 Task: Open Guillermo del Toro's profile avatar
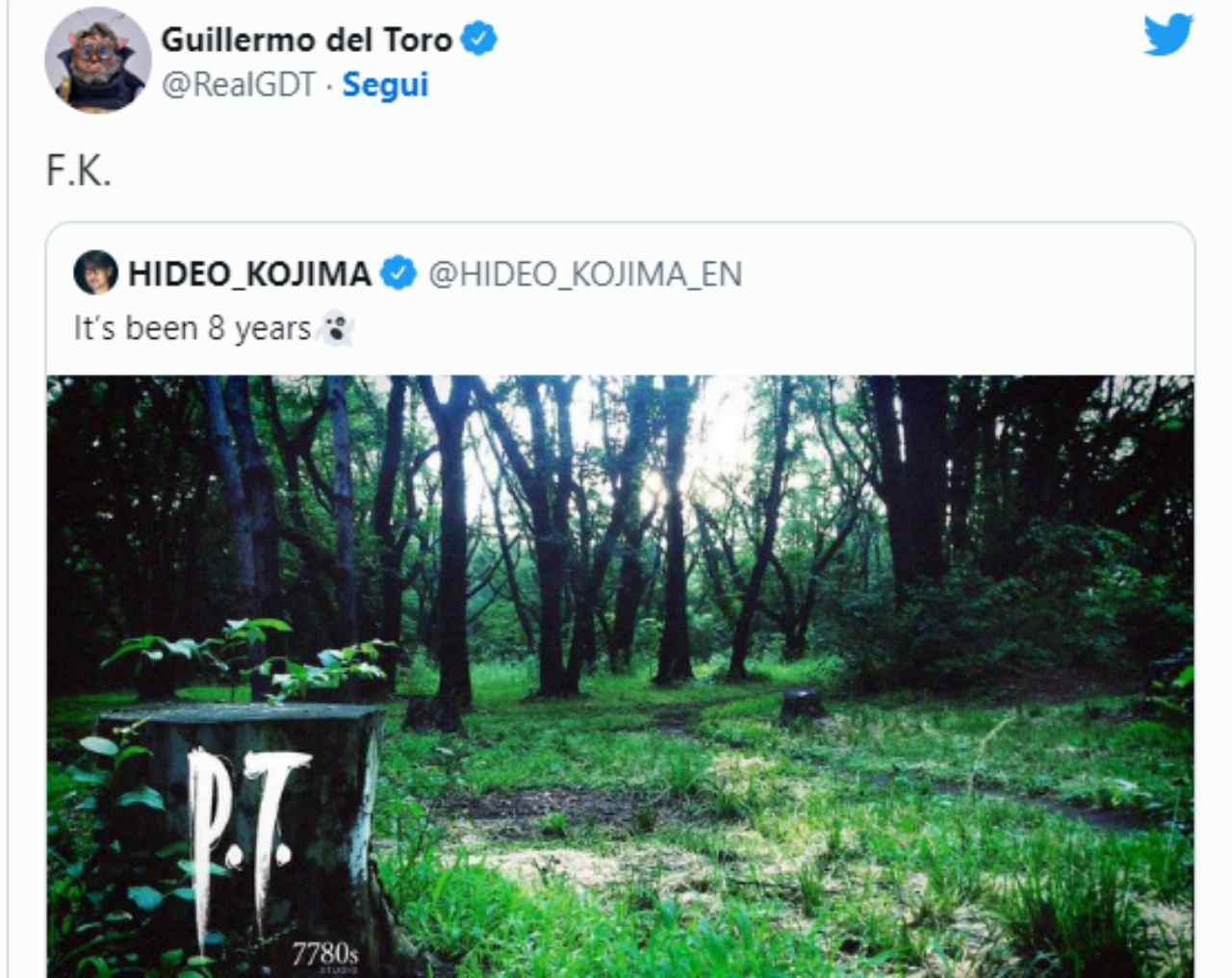97,59
